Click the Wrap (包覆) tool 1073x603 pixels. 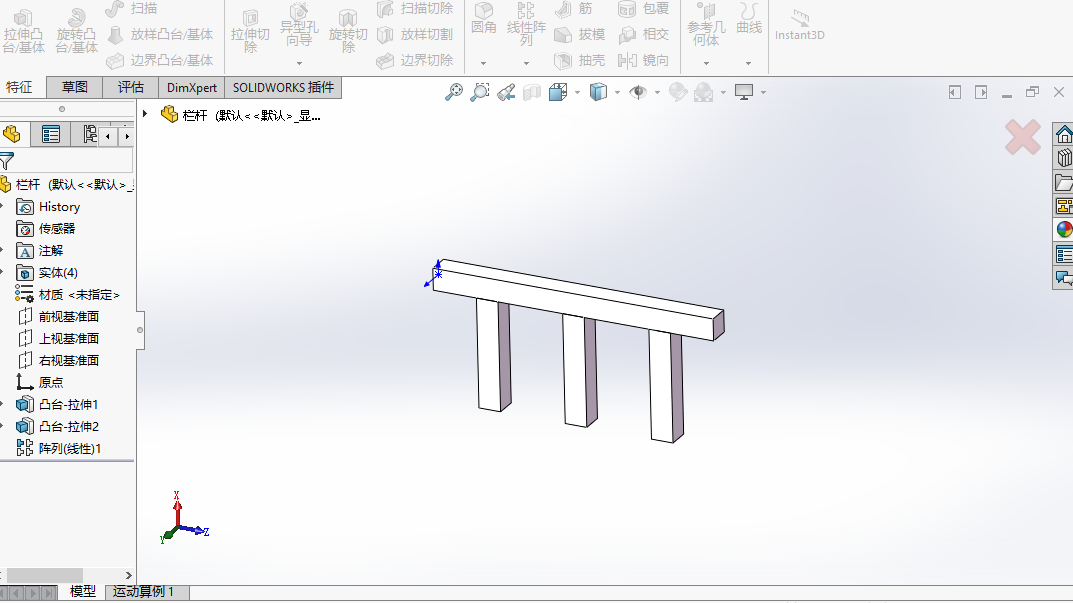643,9
